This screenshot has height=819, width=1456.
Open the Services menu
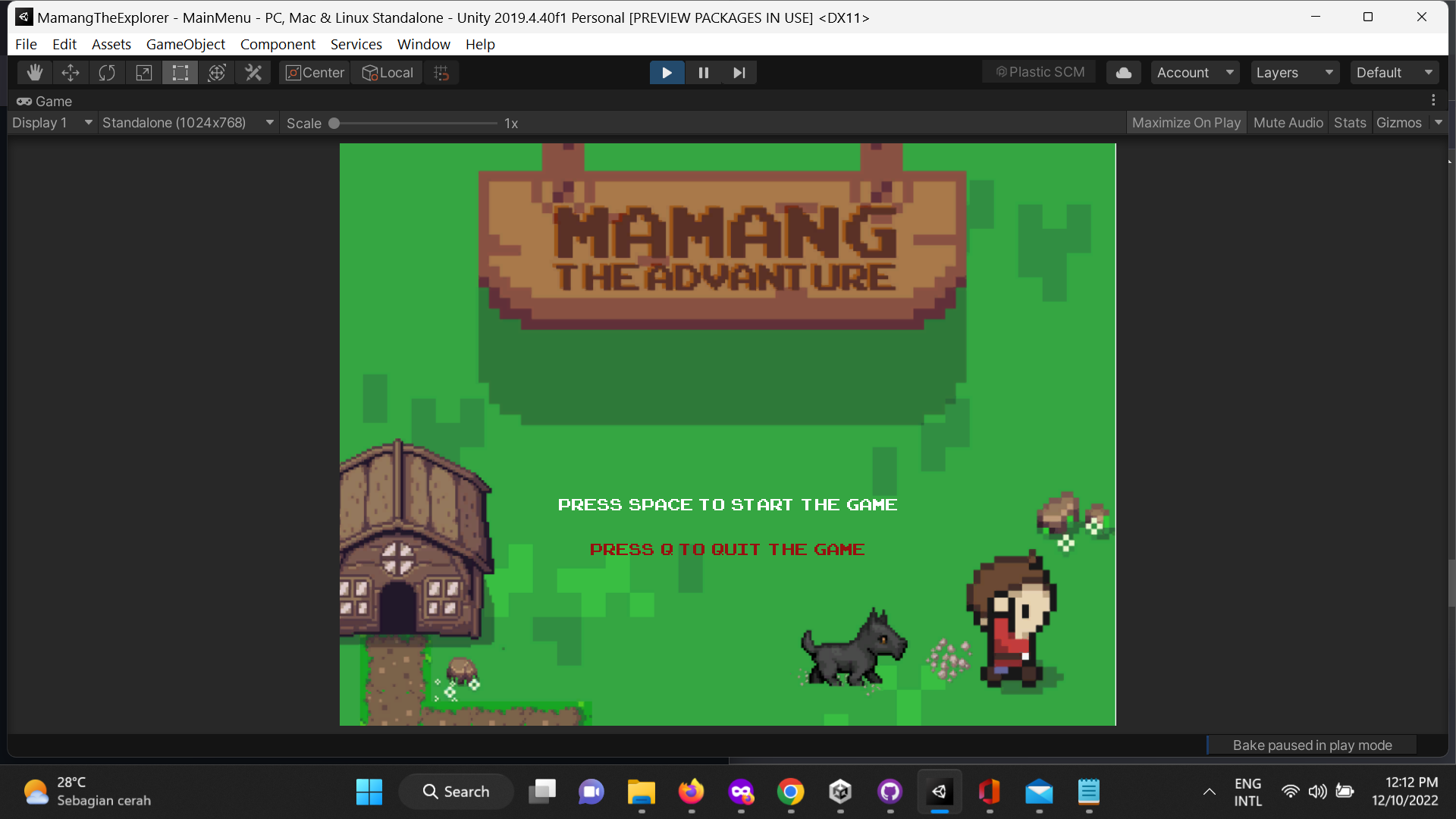pyautogui.click(x=356, y=44)
